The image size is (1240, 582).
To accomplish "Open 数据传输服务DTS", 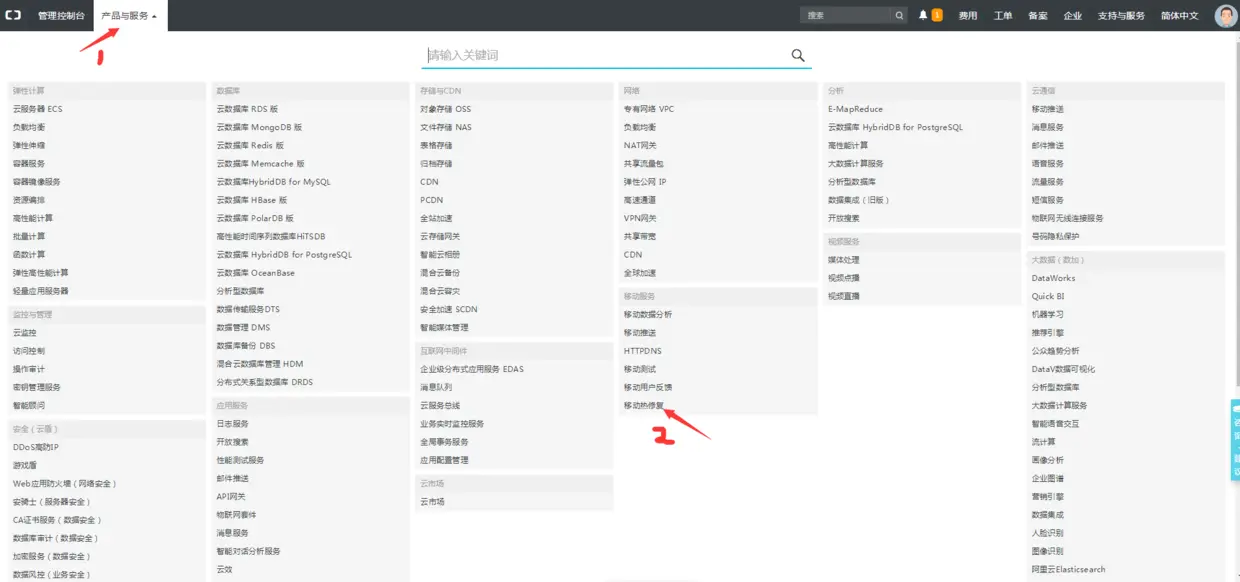I will pyautogui.click(x=249, y=309).
